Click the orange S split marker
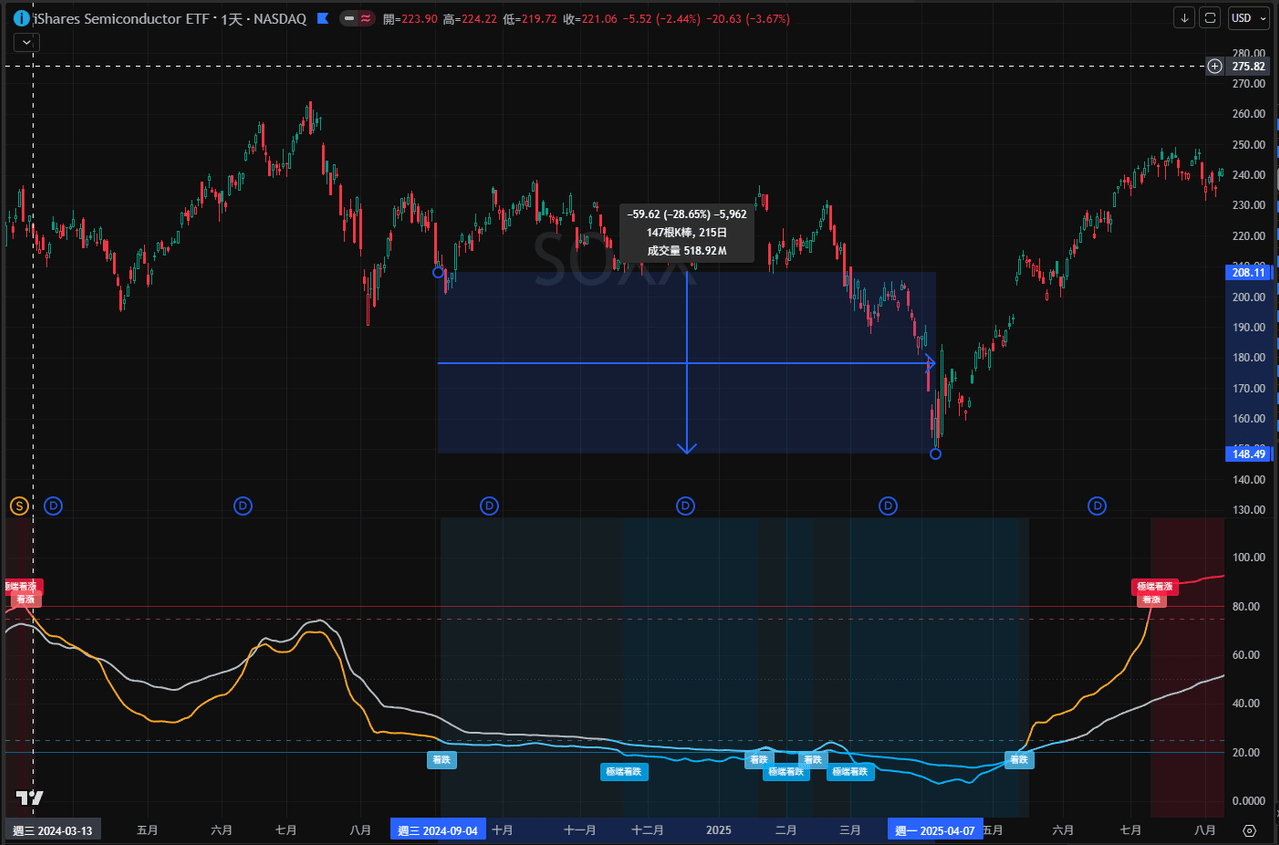Screen dimensions: 1279x845 click(19, 506)
